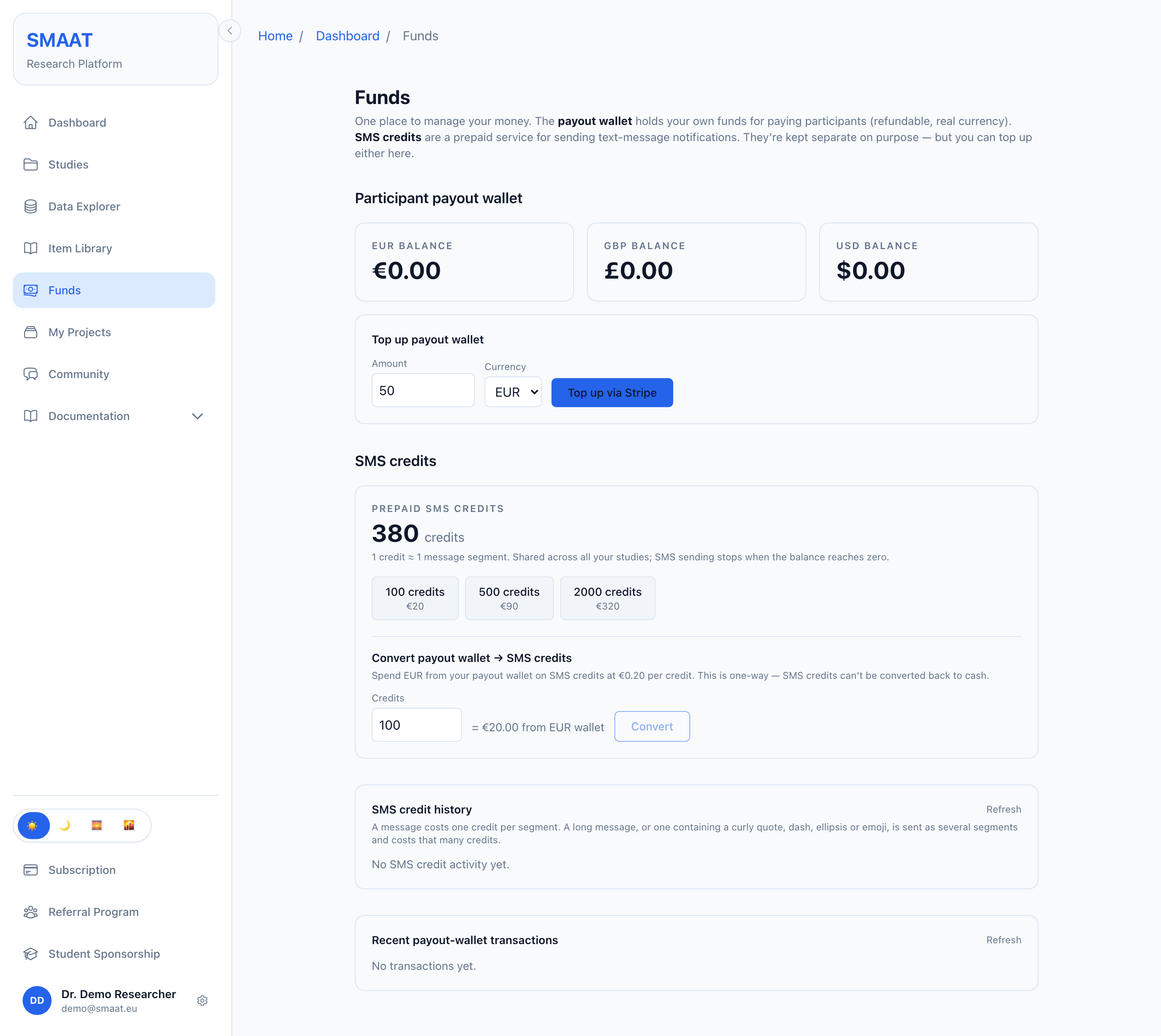Click the EUR balance €0.00 card

point(464,262)
